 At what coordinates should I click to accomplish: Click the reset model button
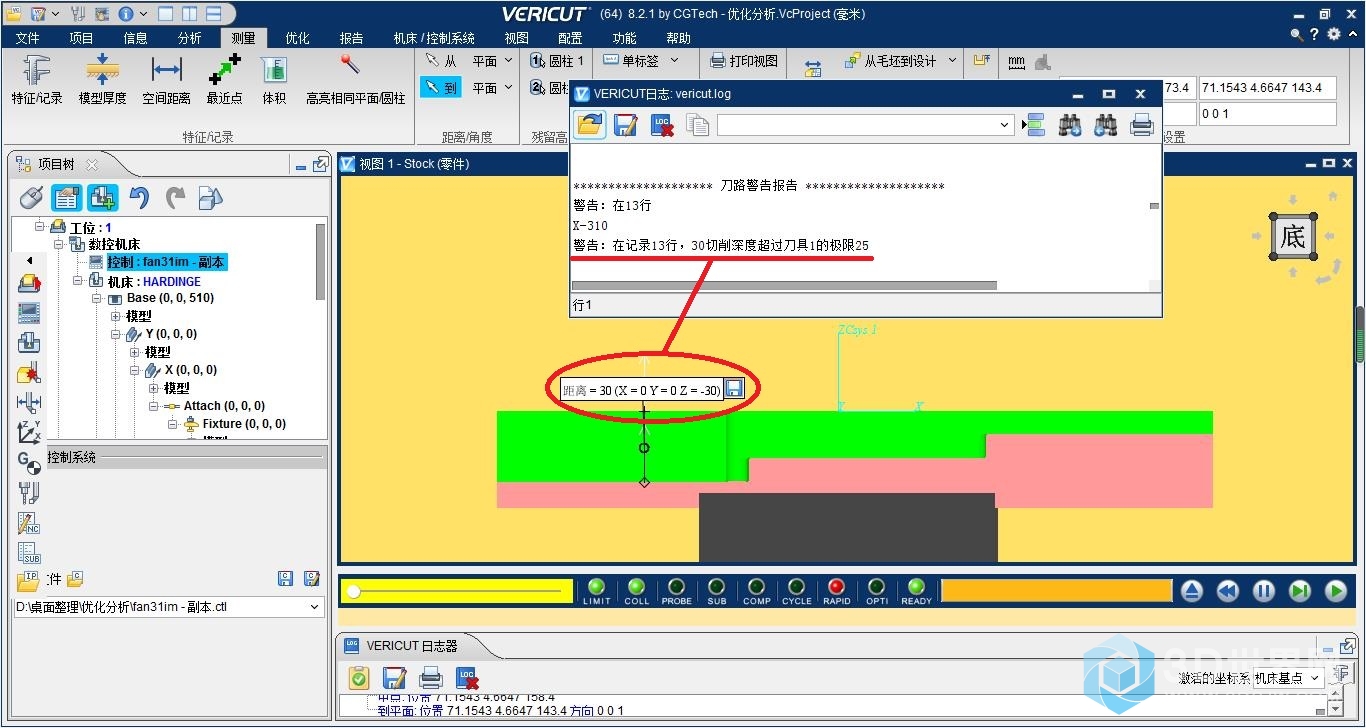pyautogui.click(x=1191, y=591)
